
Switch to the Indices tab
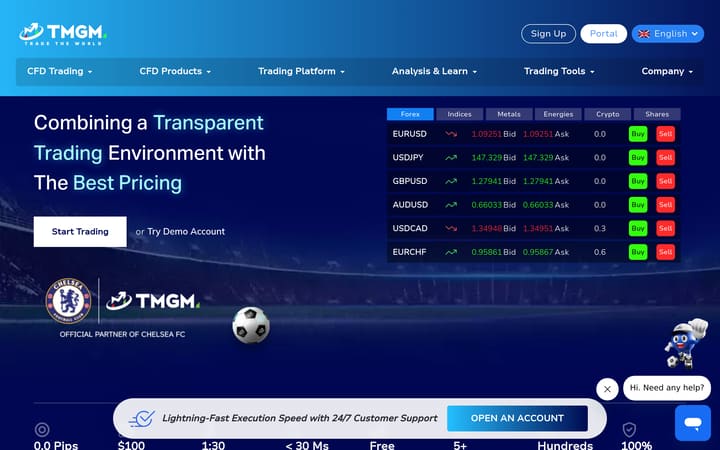tap(460, 114)
